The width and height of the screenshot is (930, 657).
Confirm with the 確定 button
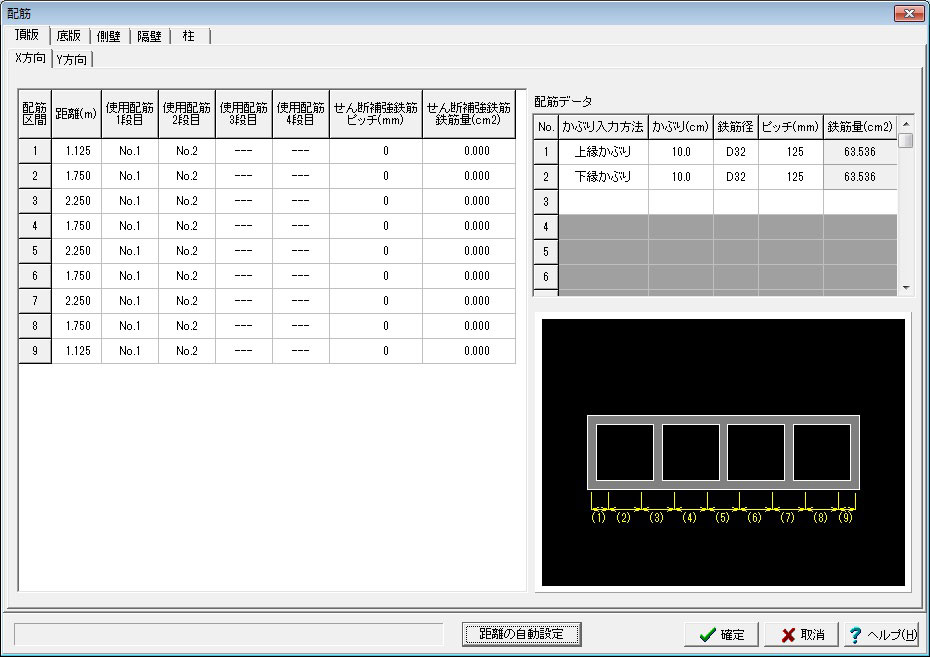coord(722,634)
